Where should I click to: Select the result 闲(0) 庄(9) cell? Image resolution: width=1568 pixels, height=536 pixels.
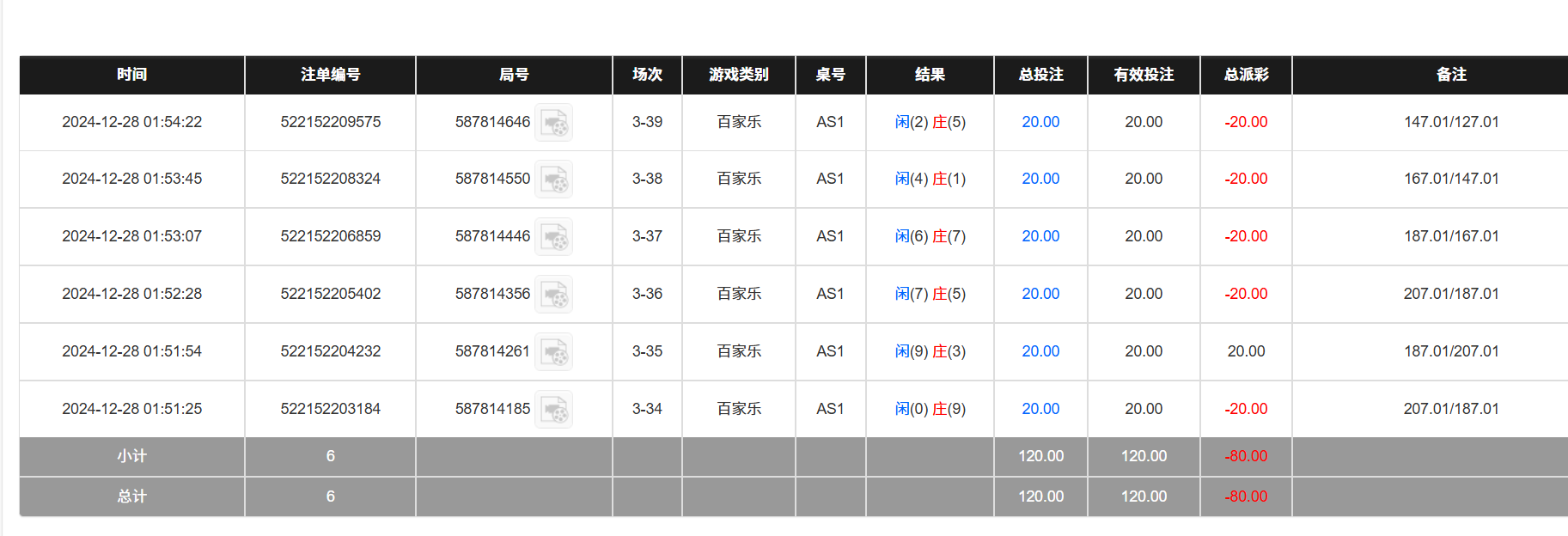930,409
